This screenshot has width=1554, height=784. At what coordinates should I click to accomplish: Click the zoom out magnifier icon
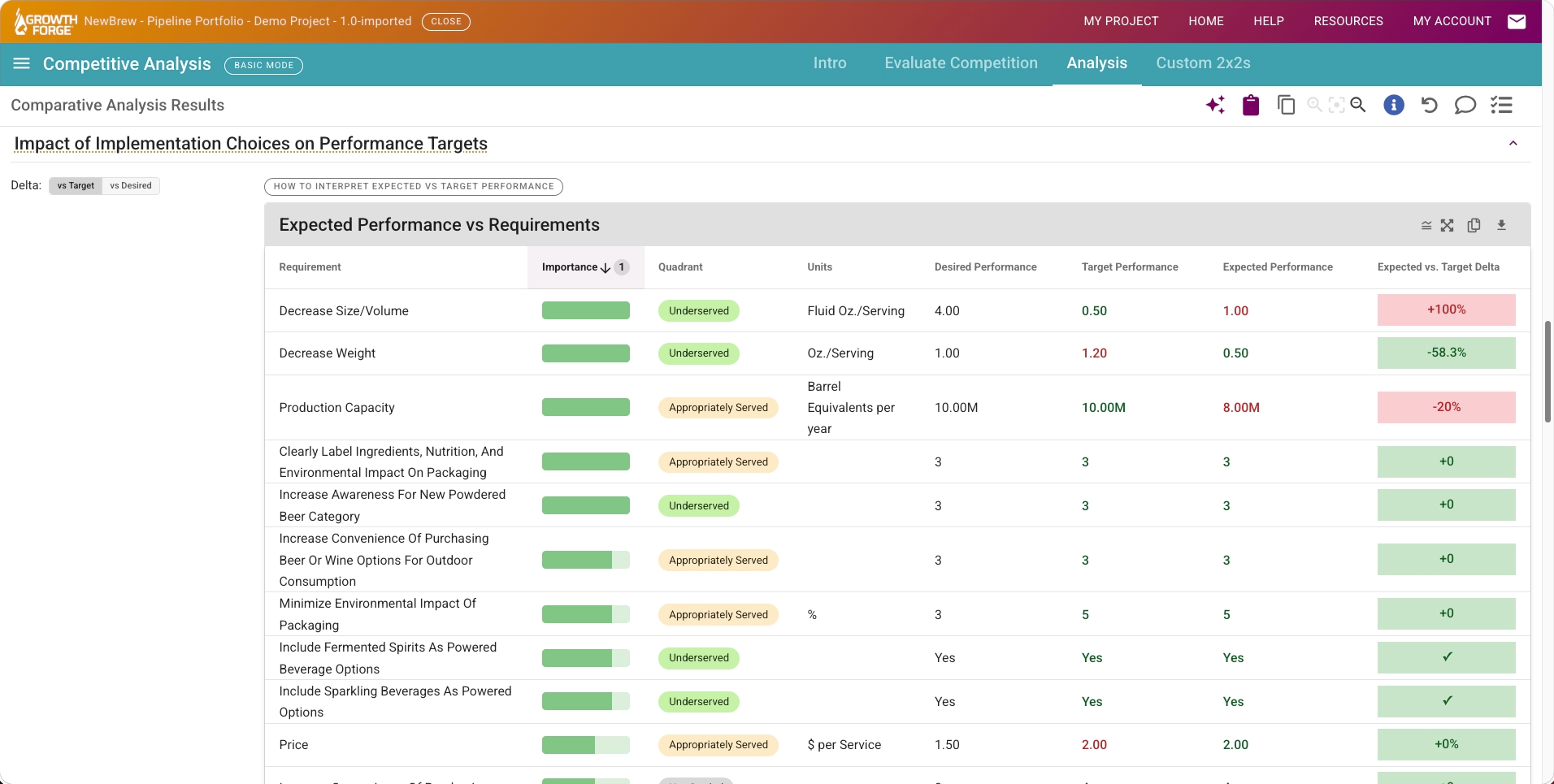(x=1358, y=105)
